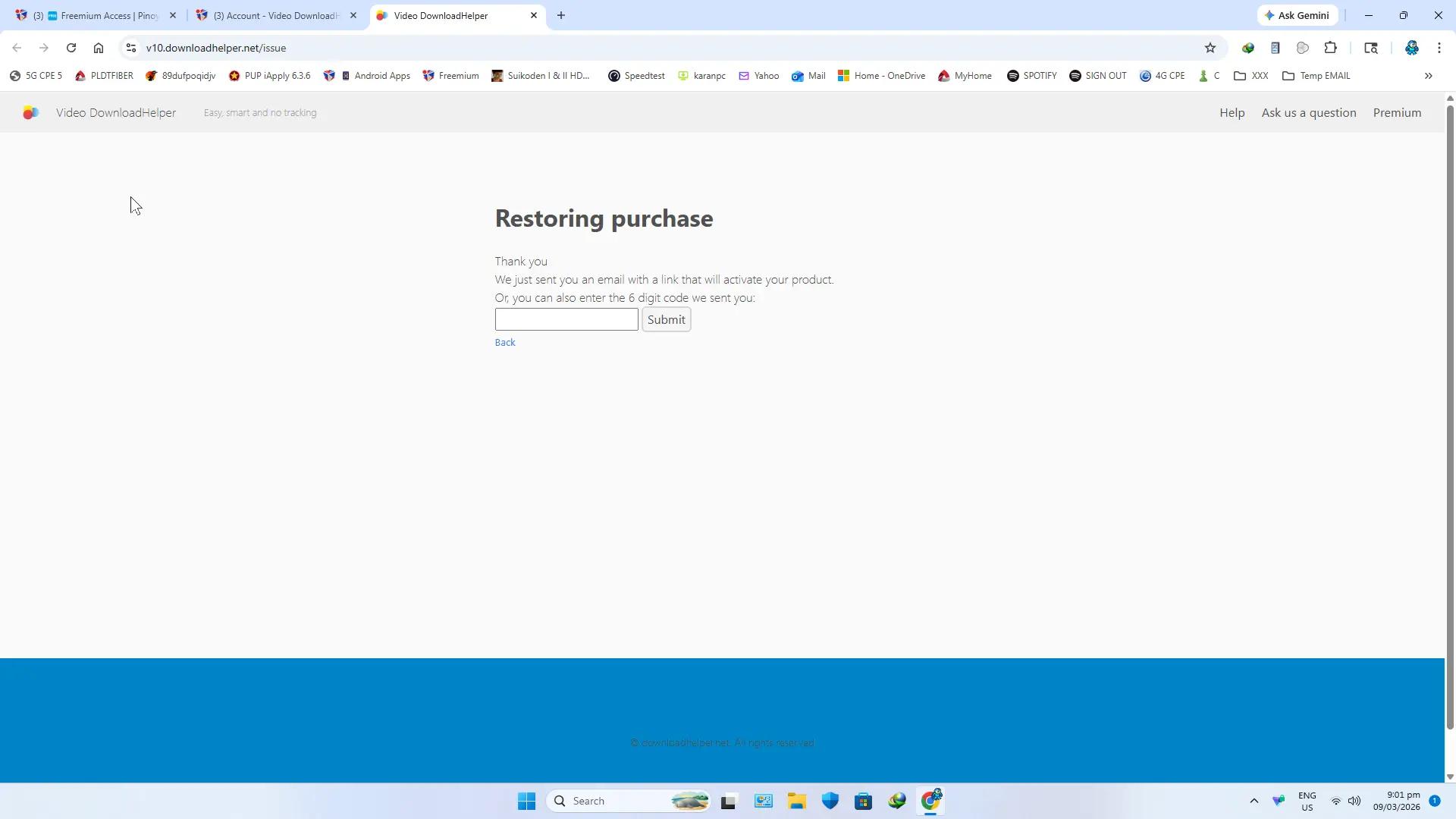Click Ask Gemini button
The width and height of the screenshot is (1456, 819).
(x=1297, y=15)
